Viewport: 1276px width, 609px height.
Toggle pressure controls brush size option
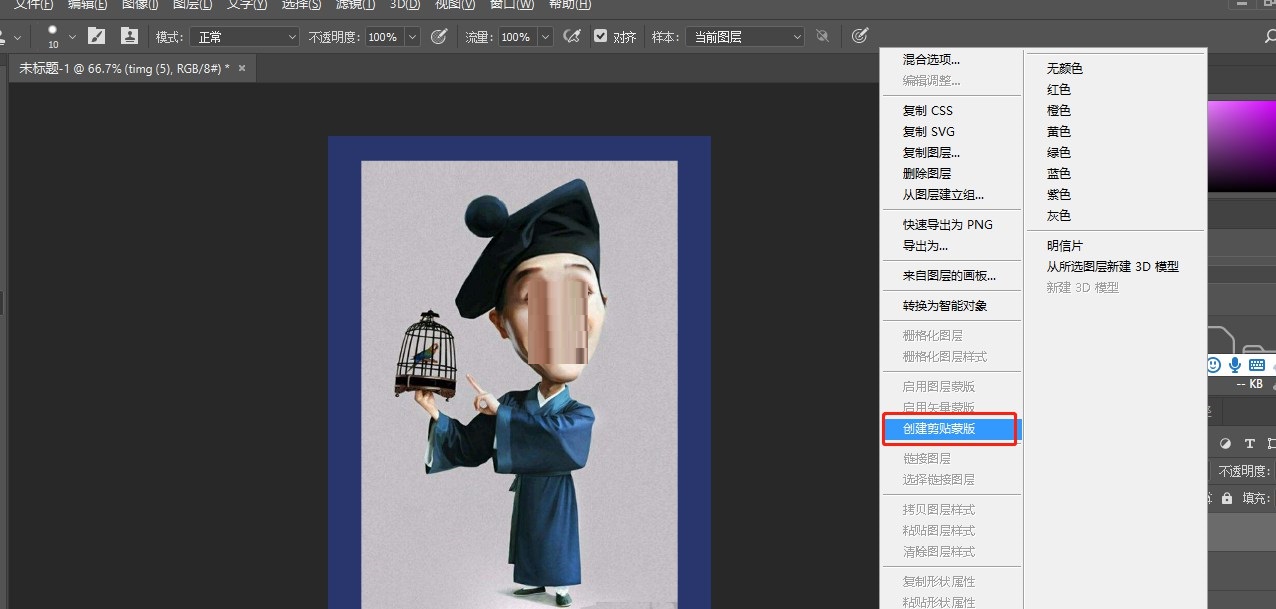[862, 36]
